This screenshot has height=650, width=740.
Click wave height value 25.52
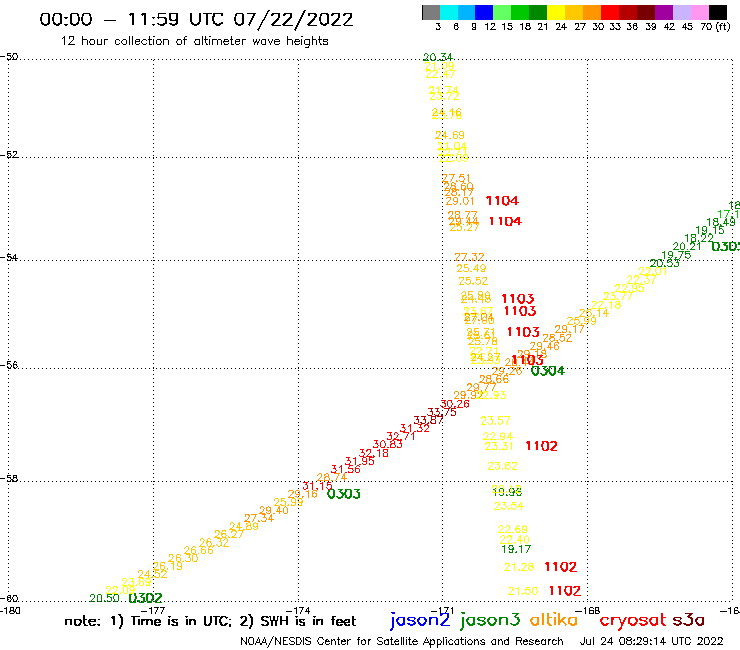click(473, 281)
